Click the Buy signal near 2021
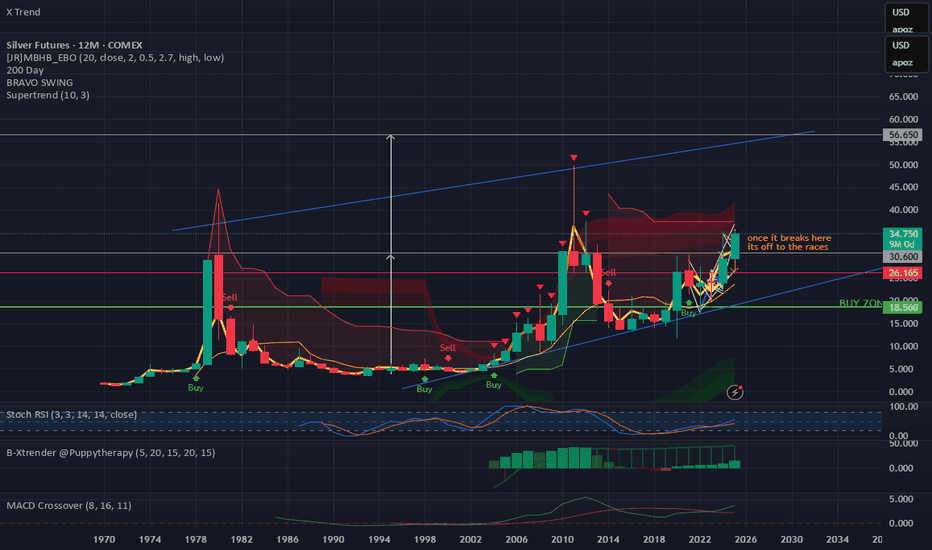This screenshot has height=550, width=932. coord(688,309)
